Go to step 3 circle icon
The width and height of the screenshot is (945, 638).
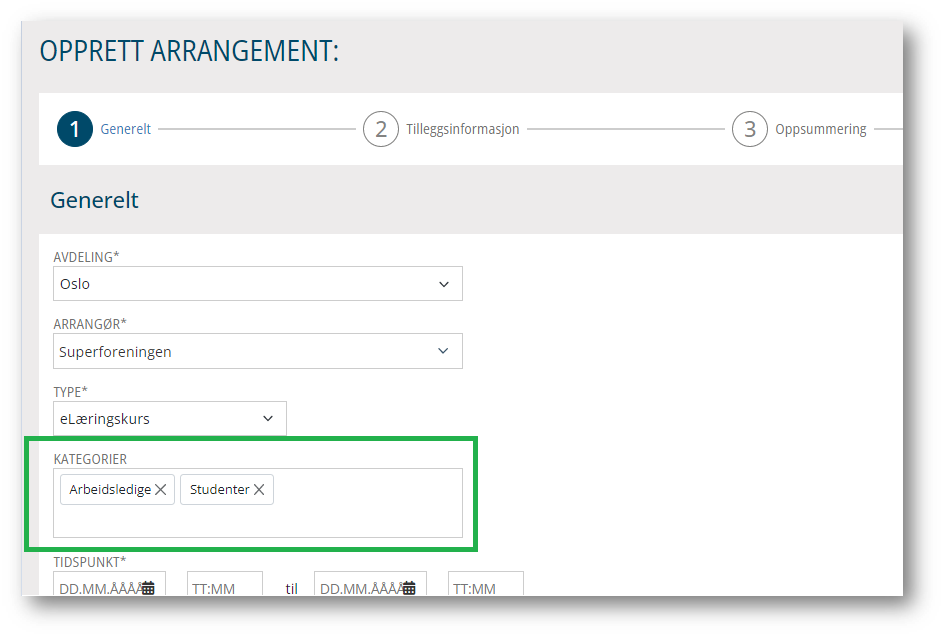[750, 129]
